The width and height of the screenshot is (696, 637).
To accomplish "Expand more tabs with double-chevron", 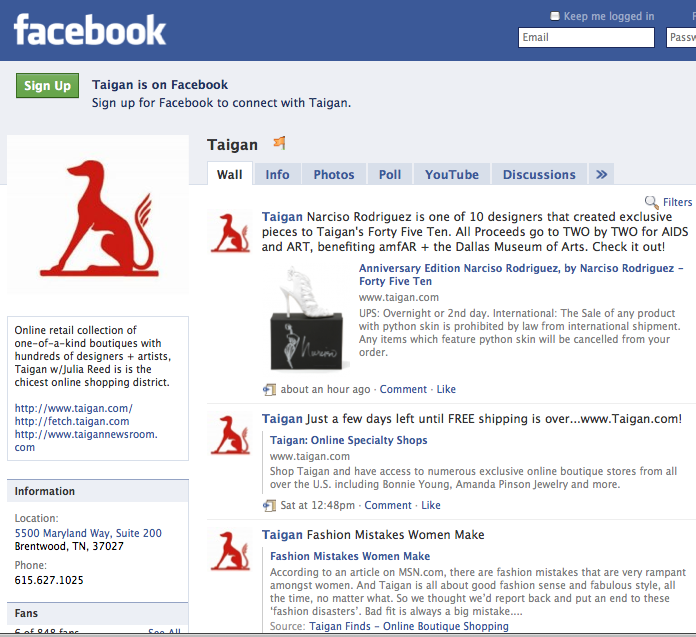I will point(601,174).
